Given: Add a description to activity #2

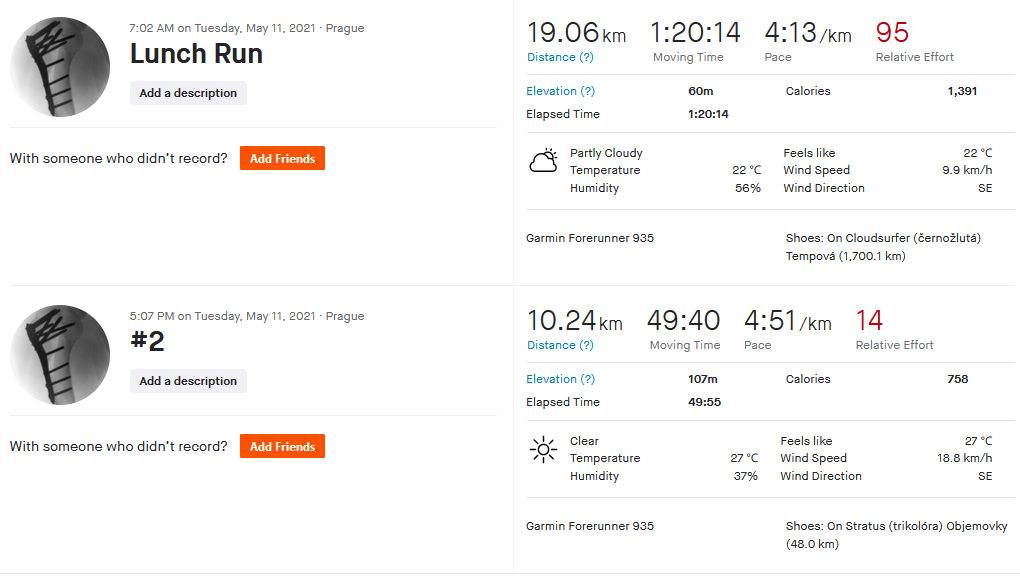Looking at the screenshot, I should pyautogui.click(x=188, y=381).
